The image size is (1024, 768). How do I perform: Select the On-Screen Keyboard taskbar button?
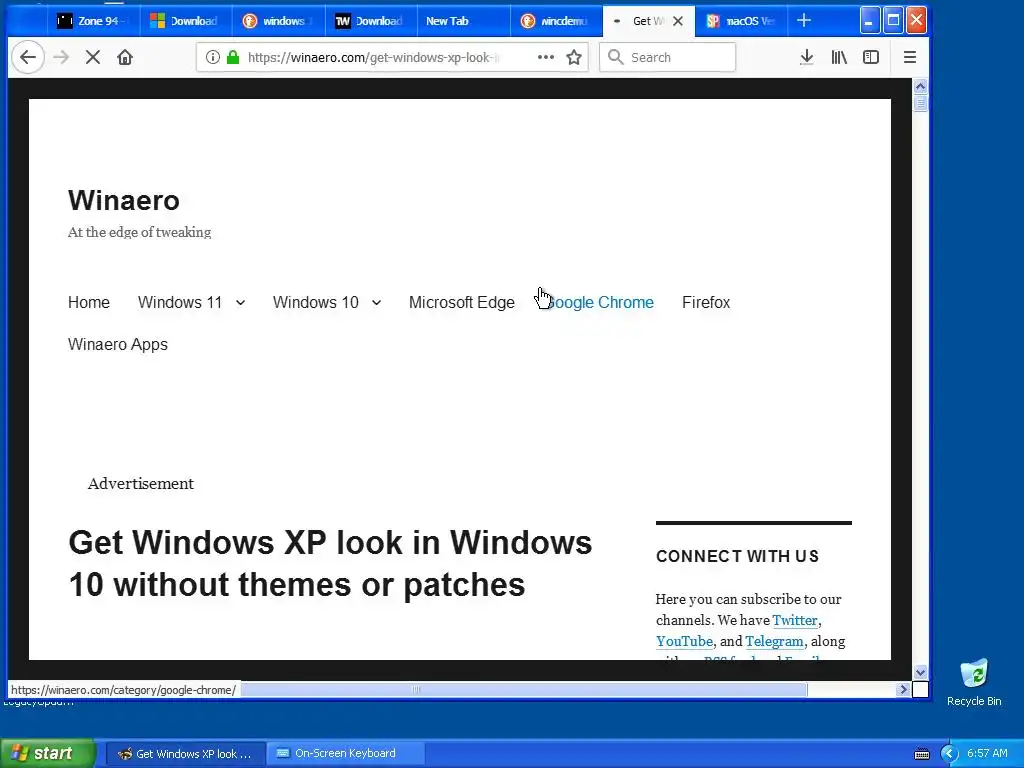click(345, 754)
